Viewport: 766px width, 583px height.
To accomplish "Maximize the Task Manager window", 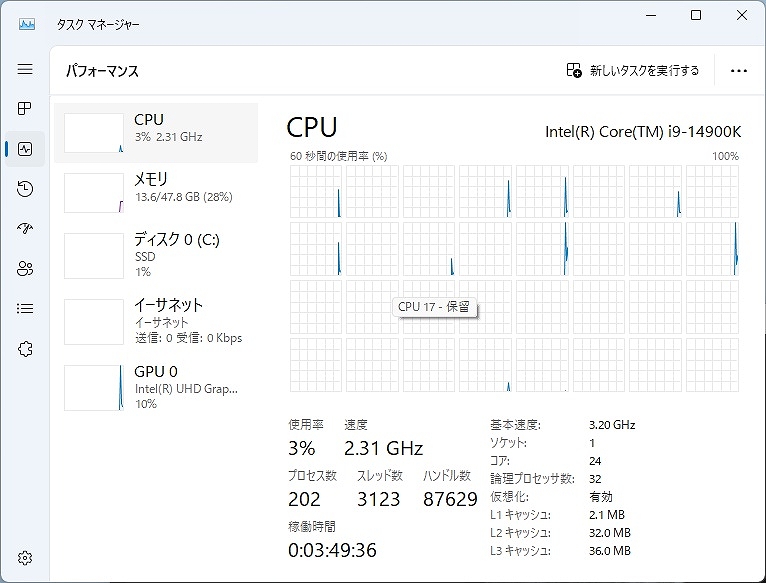I will point(696,15).
